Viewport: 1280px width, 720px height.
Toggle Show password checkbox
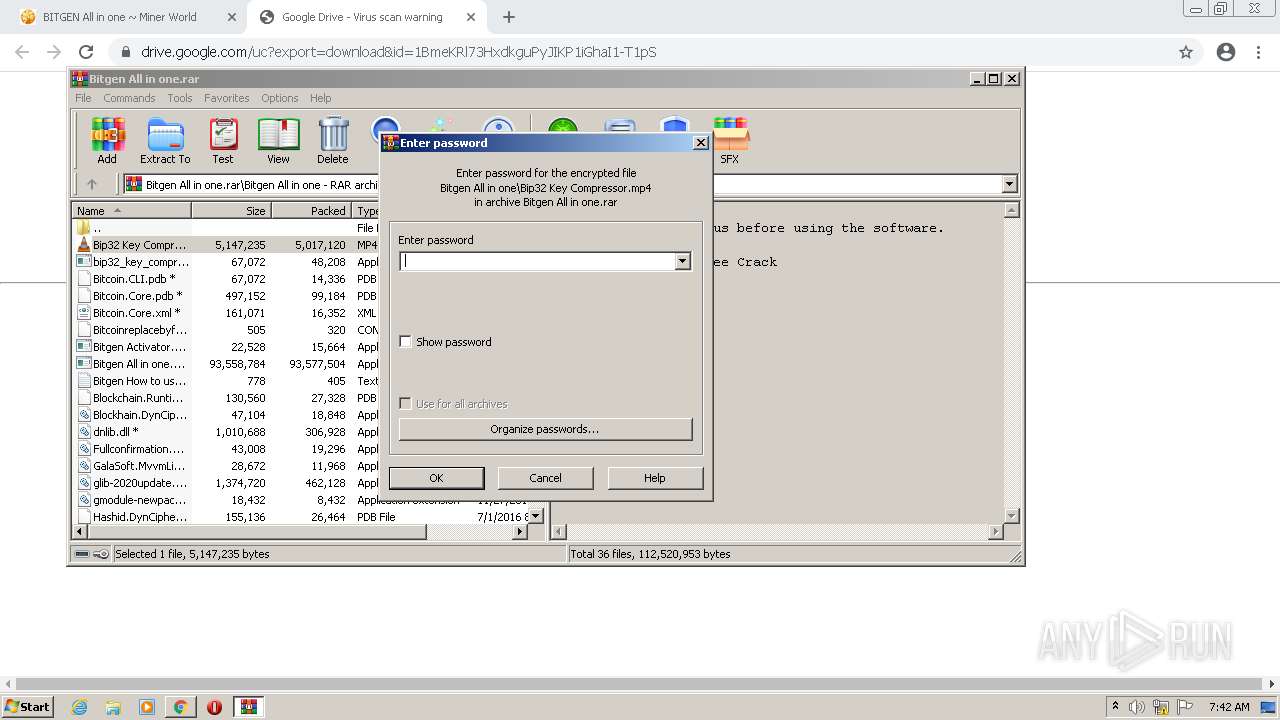pyautogui.click(x=405, y=342)
